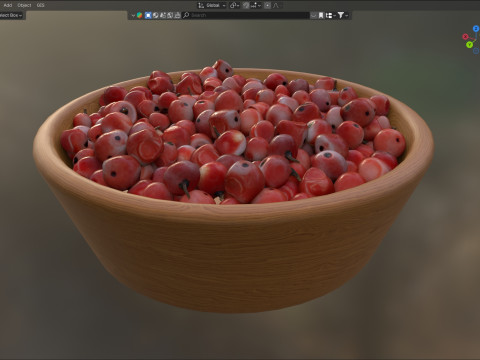The width and height of the screenshot is (480, 360).
Task: Open the transform pivot point dropdown
Action: [x=234, y=5]
